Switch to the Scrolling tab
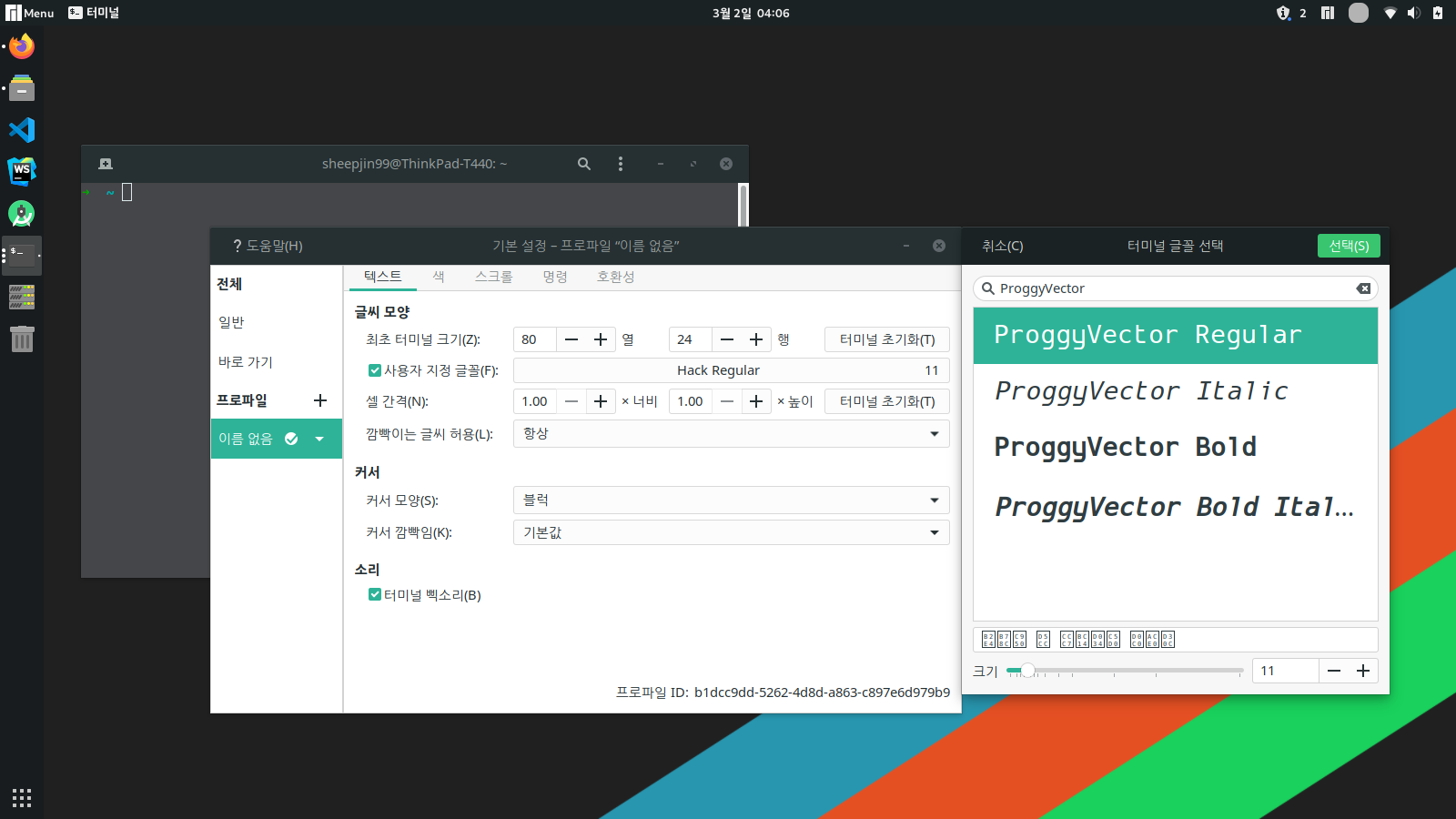The image size is (1456, 819). pos(493,277)
